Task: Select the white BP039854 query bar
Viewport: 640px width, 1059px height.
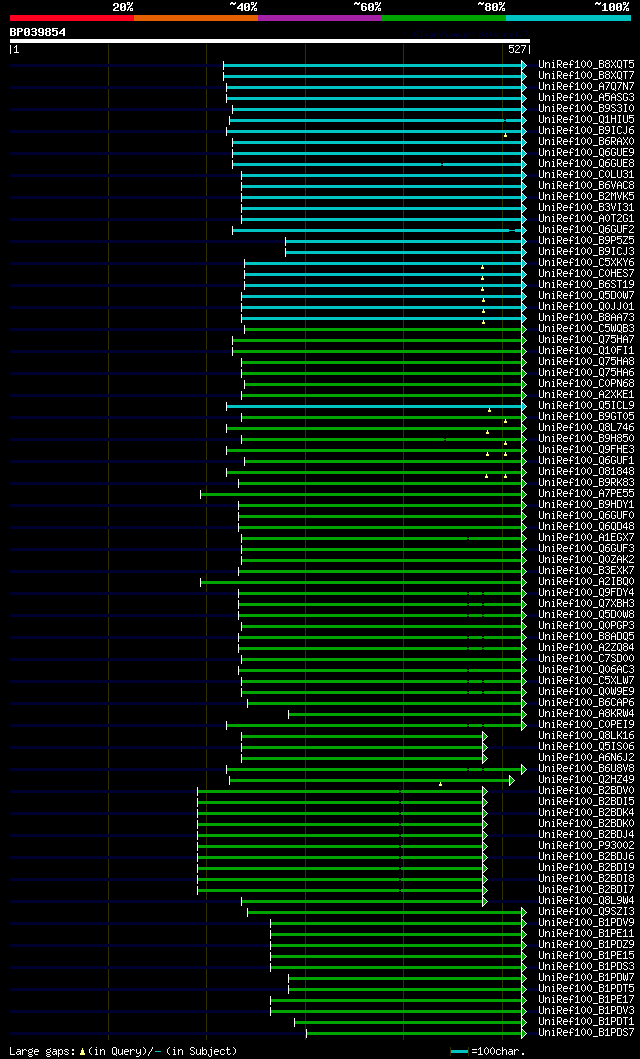Action: tap(269, 41)
